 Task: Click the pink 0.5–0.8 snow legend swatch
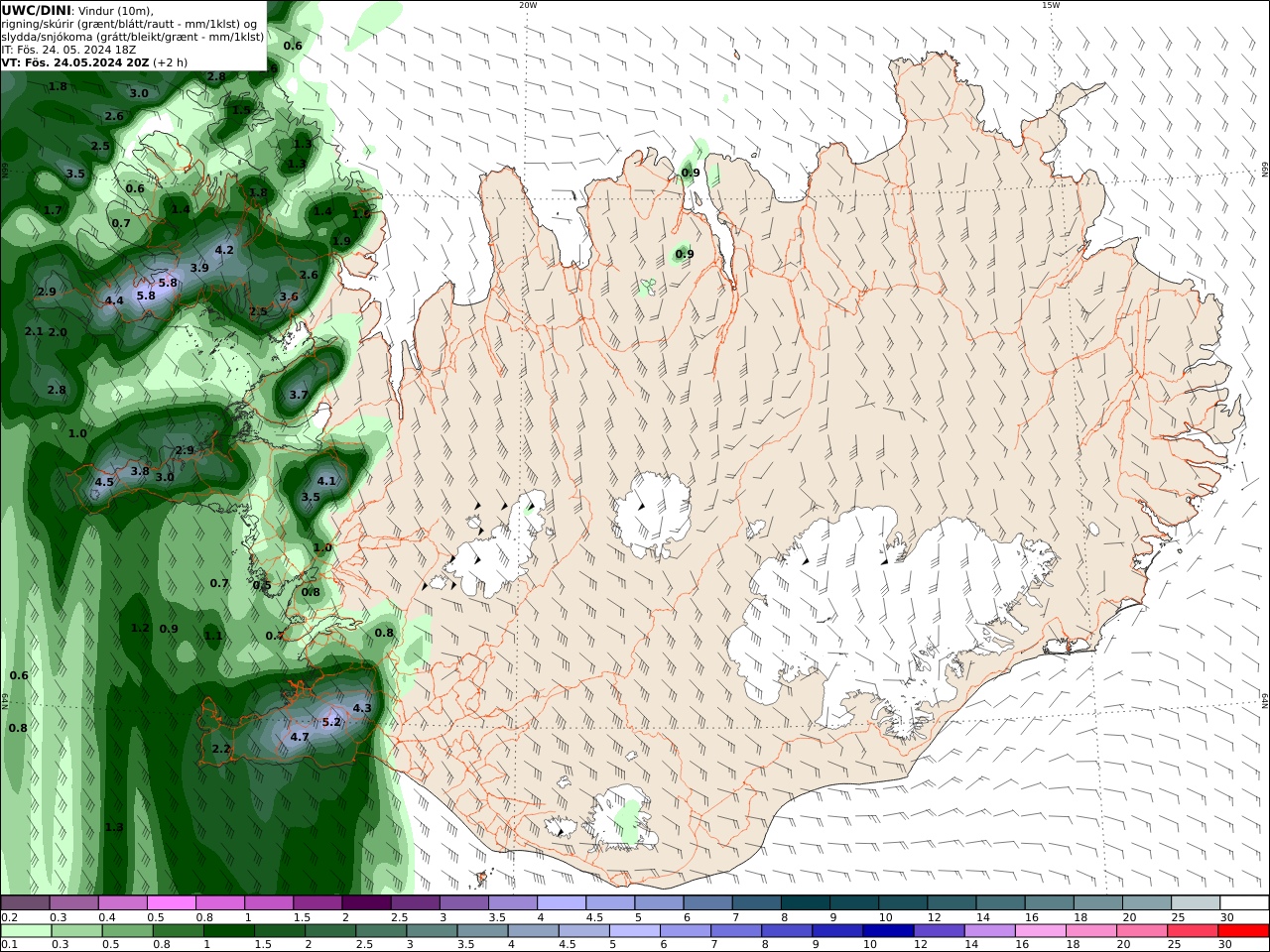(171, 902)
